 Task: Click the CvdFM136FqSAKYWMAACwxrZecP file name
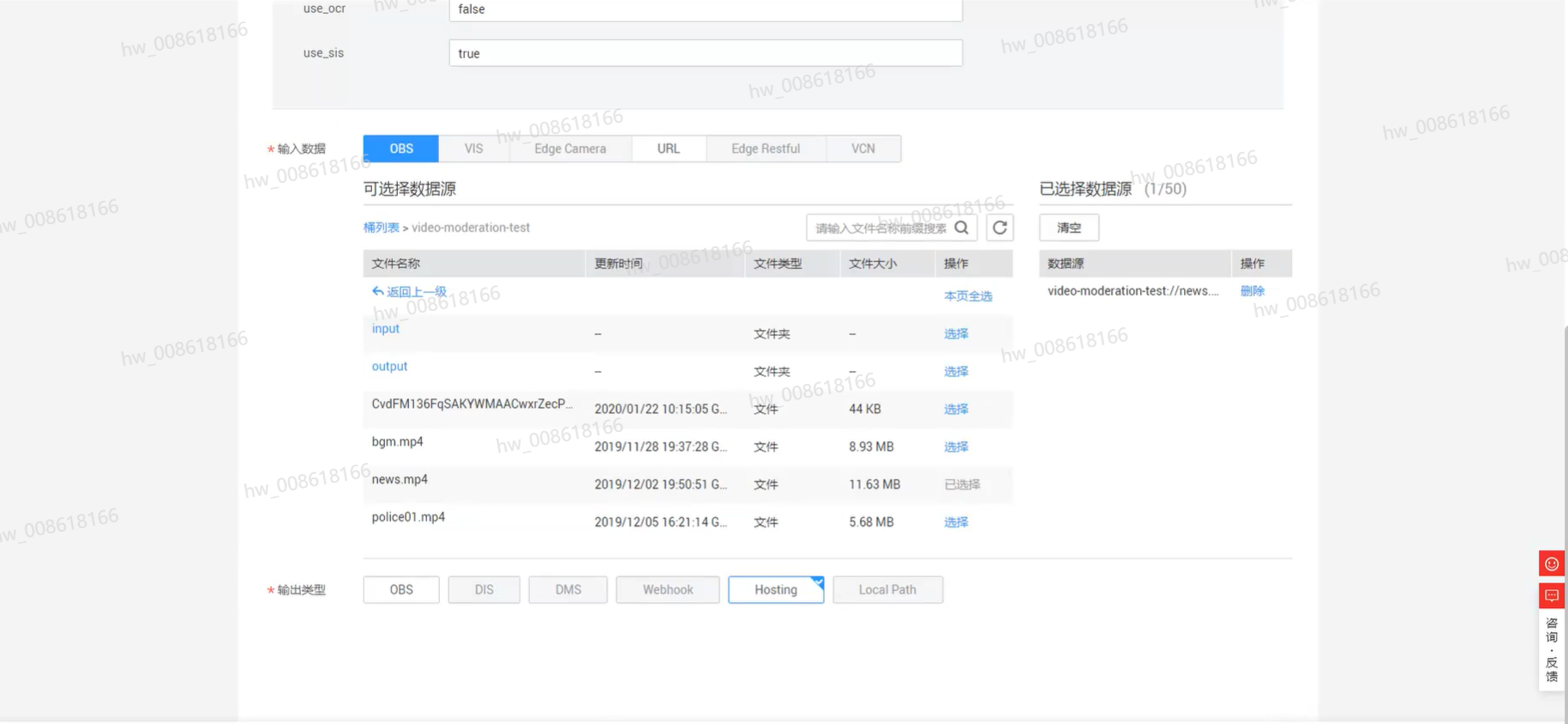472,404
